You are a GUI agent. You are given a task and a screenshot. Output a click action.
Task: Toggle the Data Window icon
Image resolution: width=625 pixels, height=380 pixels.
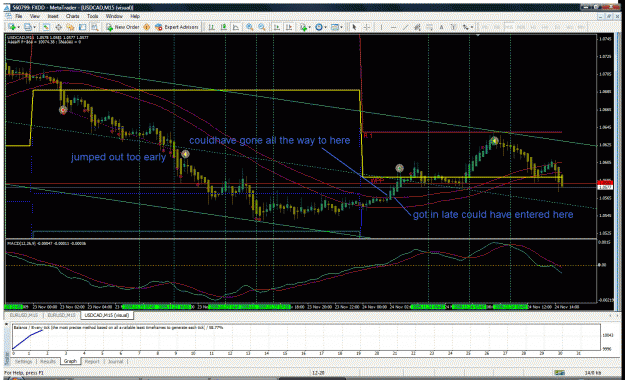click(x=58, y=27)
